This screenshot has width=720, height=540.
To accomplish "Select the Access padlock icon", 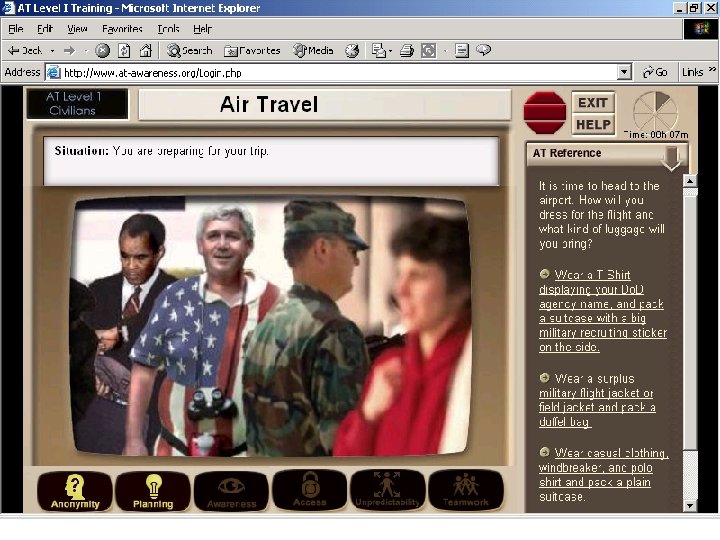I will click(x=309, y=490).
